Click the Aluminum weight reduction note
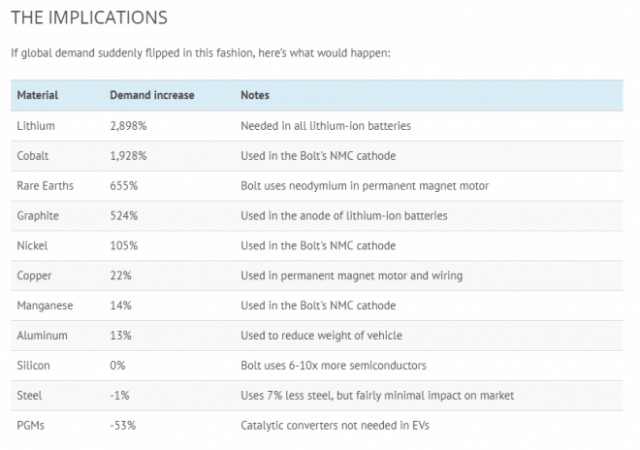 click(321, 336)
